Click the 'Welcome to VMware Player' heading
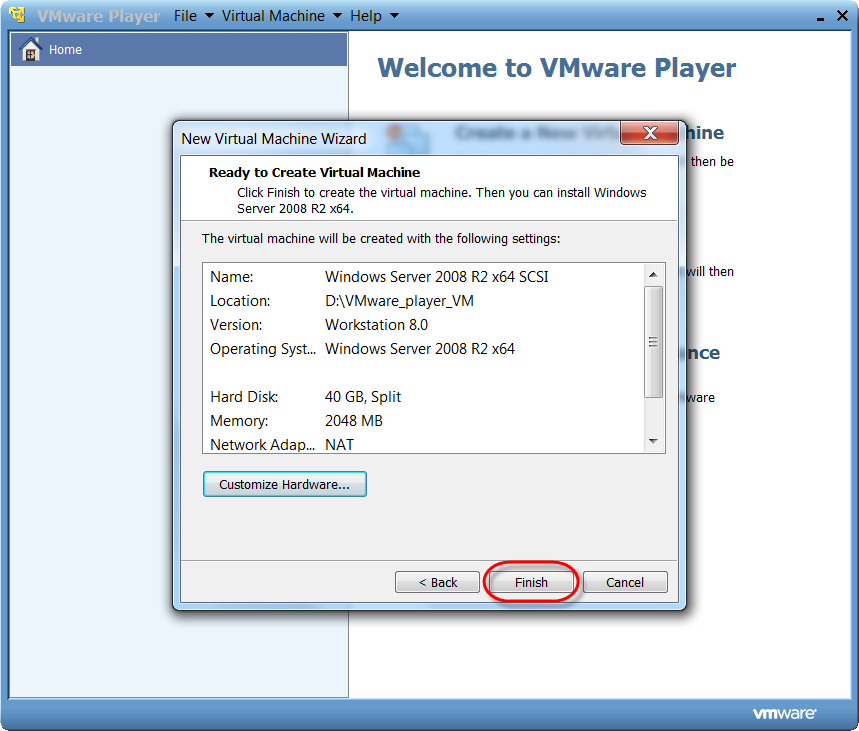 click(x=557, y=68)
